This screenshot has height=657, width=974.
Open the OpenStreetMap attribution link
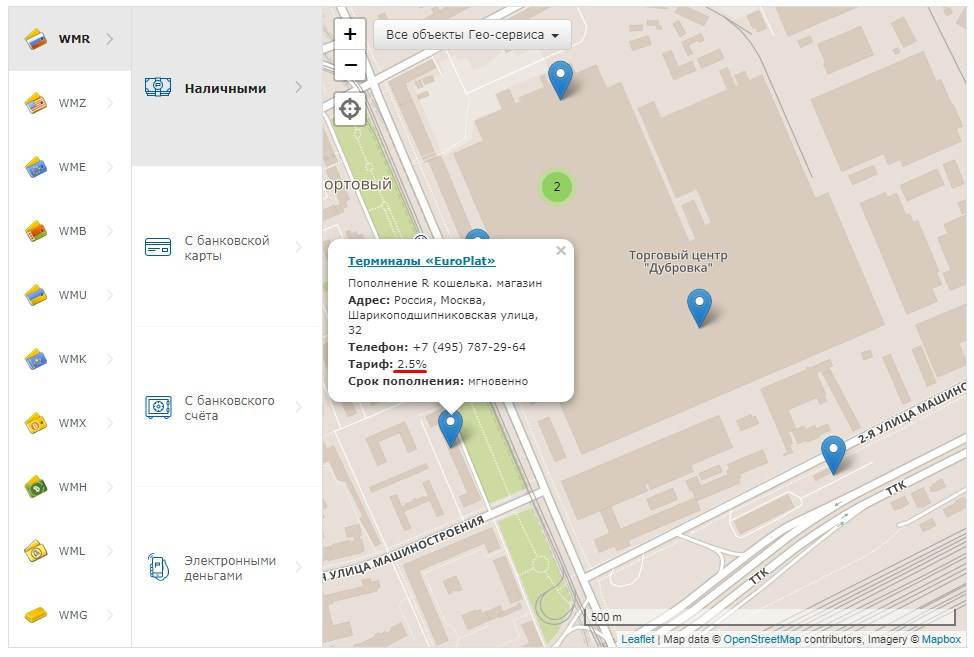tap(761, 640)
